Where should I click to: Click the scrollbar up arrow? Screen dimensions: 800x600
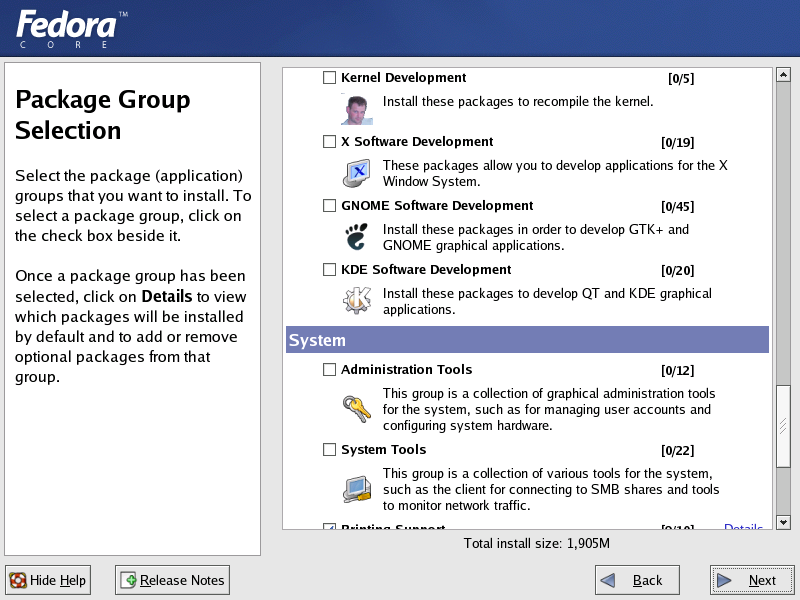(783, 75)
